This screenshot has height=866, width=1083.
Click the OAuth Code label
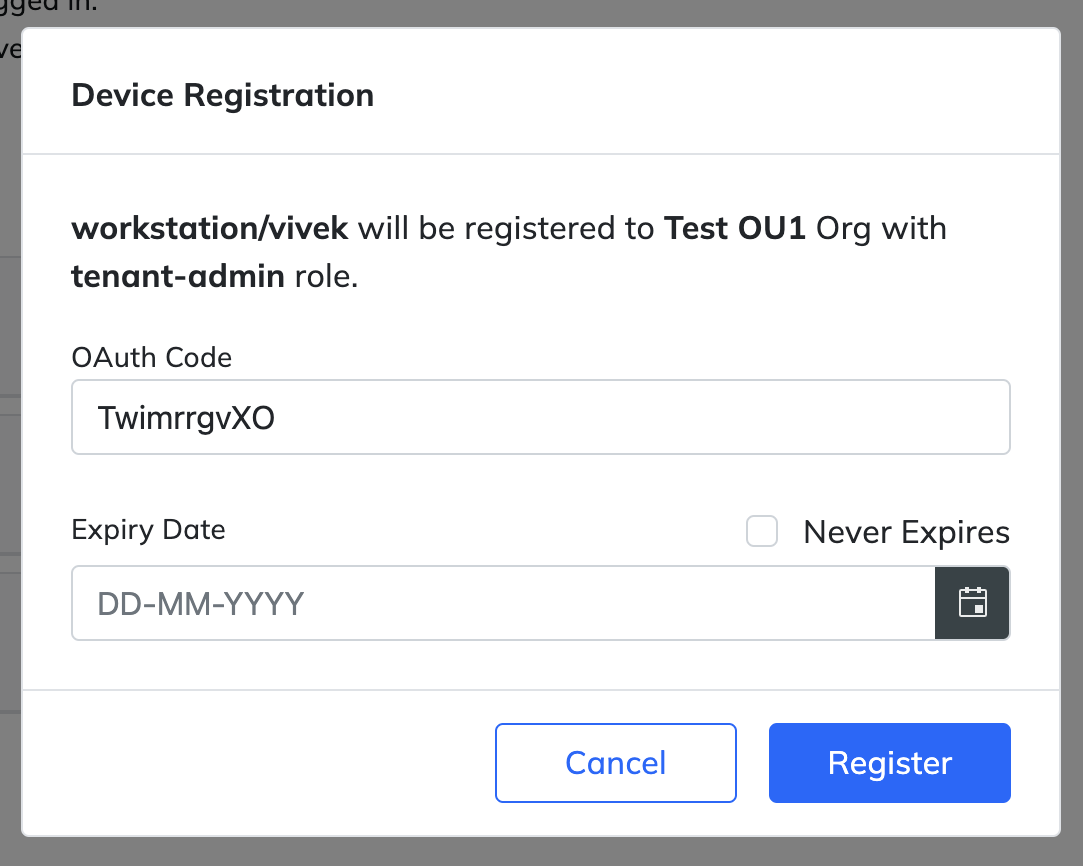(151, 357)
